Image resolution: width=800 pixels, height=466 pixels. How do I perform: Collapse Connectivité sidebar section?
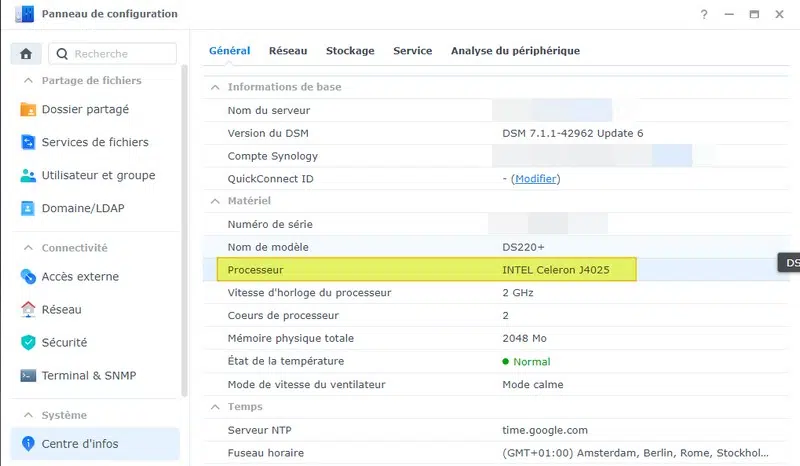pos(29,248)
